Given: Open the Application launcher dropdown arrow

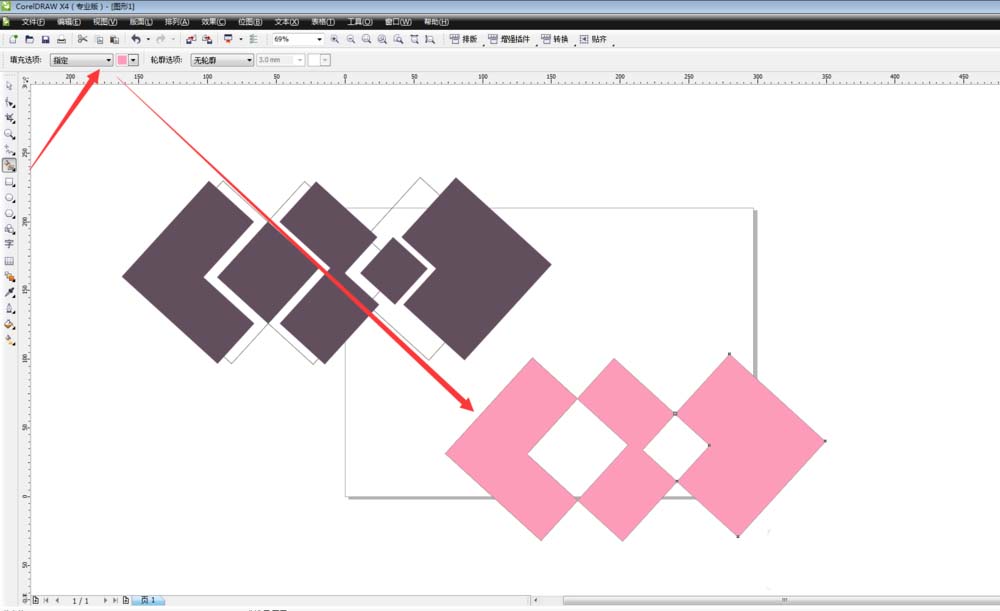Looking at the screenshot, I should coord(240,39).
